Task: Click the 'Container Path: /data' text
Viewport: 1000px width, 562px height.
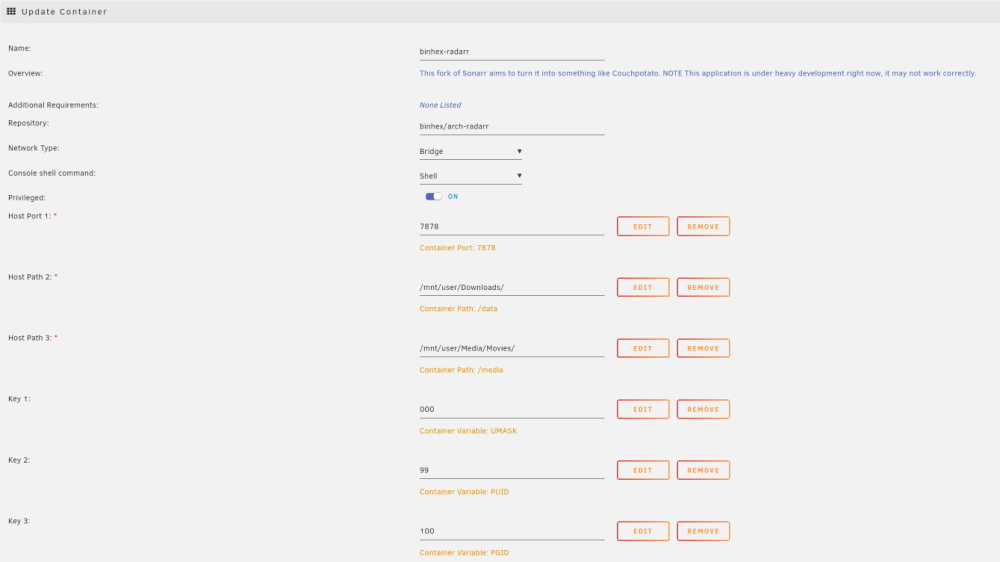Action: click(x=459, y=309)
